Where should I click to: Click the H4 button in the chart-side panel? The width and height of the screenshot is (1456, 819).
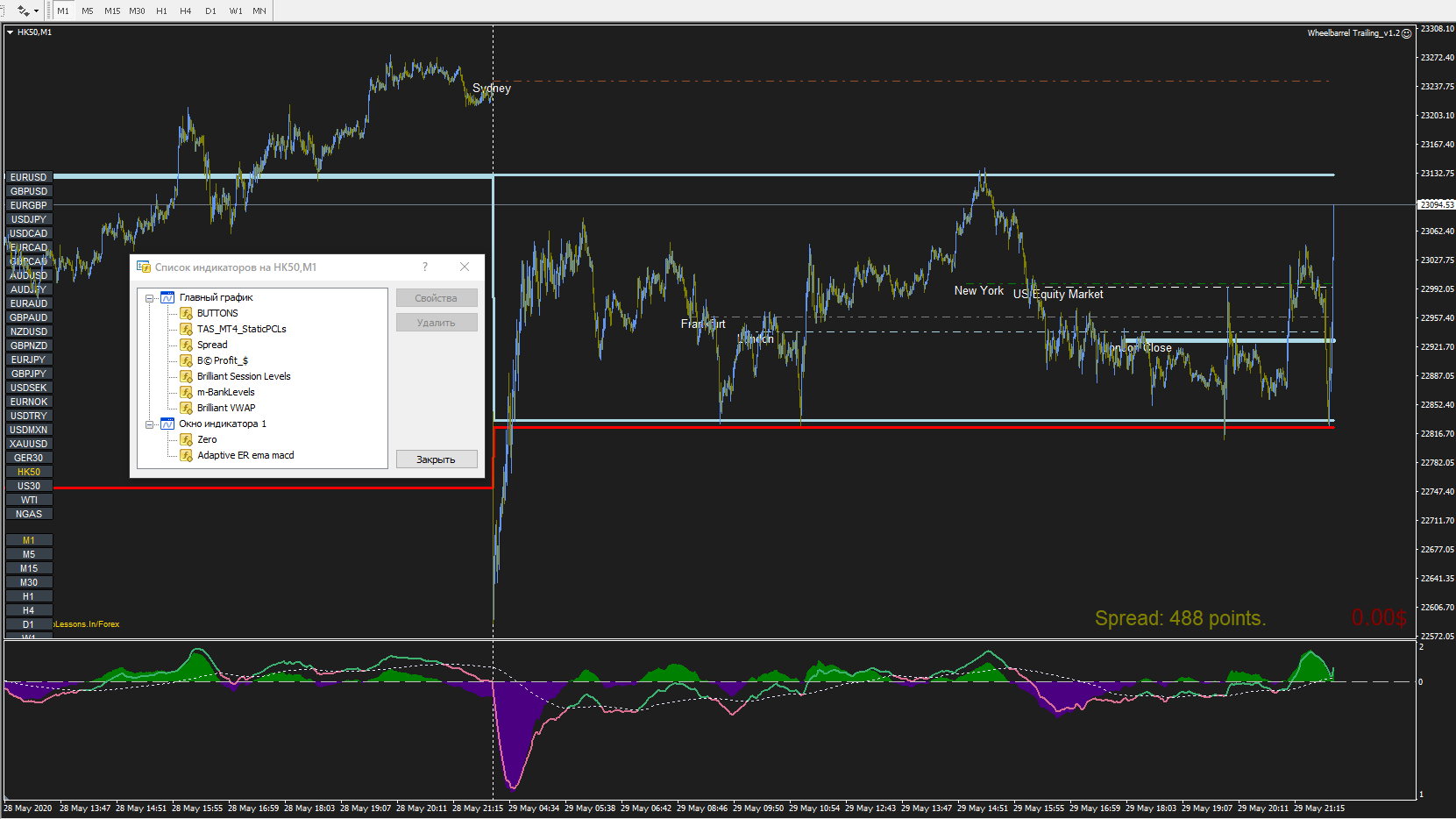point(29,610)
